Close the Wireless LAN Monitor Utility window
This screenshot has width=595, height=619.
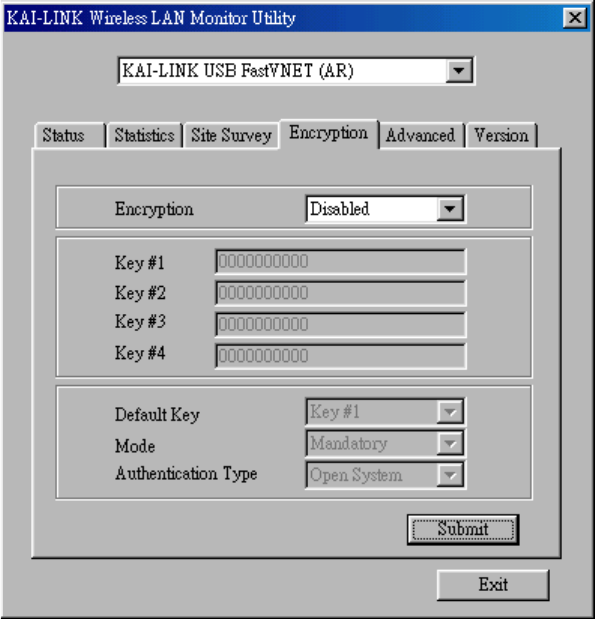574,18
